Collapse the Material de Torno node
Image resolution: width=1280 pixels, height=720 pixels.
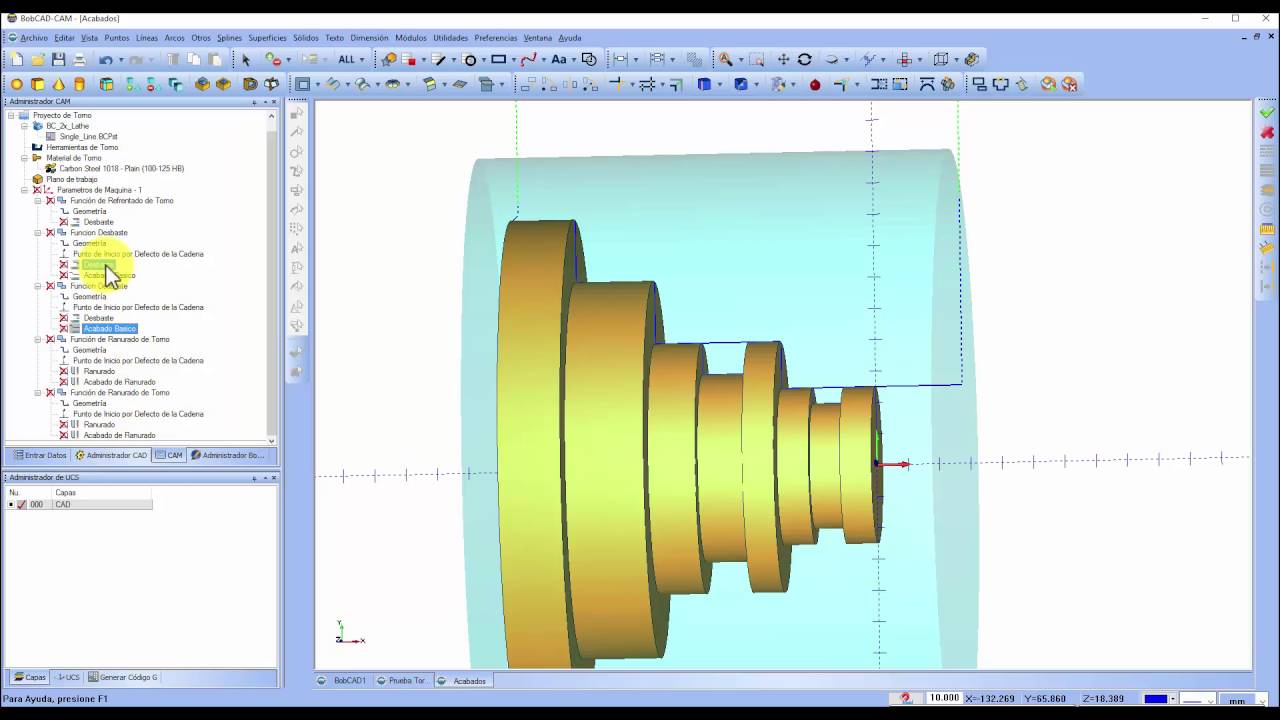pyautogui.click(x=25, y=158)
